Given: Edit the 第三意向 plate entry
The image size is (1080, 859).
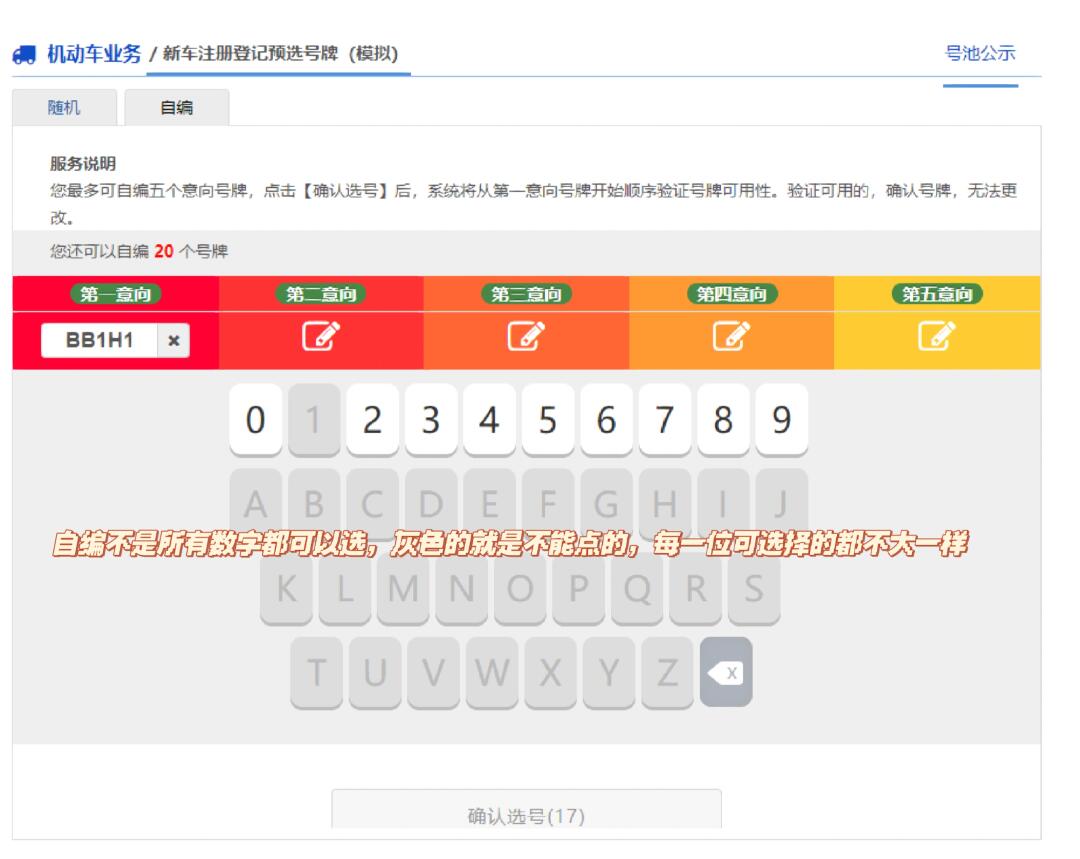Looking at the screenshot, I should click(x=526, y=336).
